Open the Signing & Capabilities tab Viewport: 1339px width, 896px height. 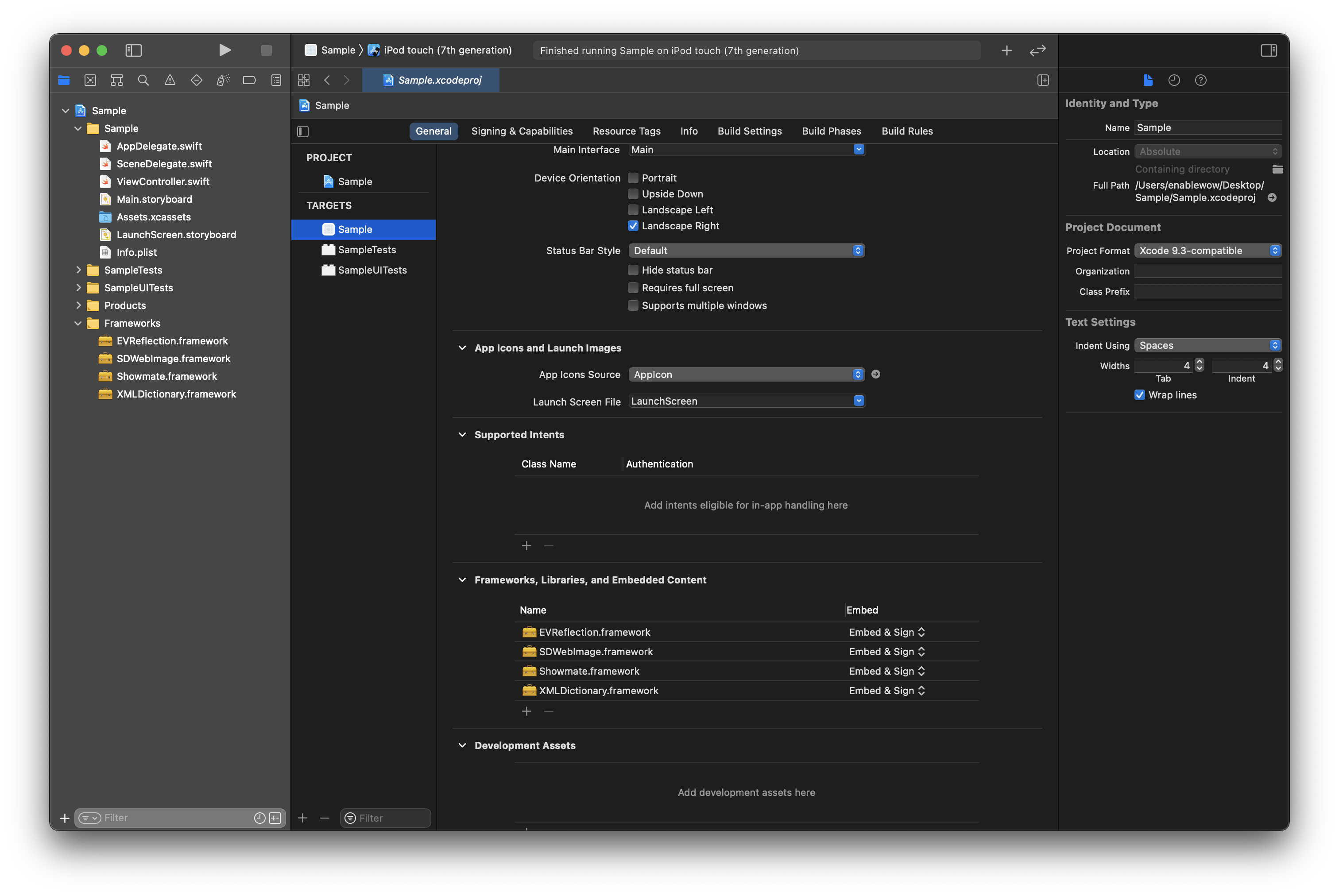tap(521, 131)
